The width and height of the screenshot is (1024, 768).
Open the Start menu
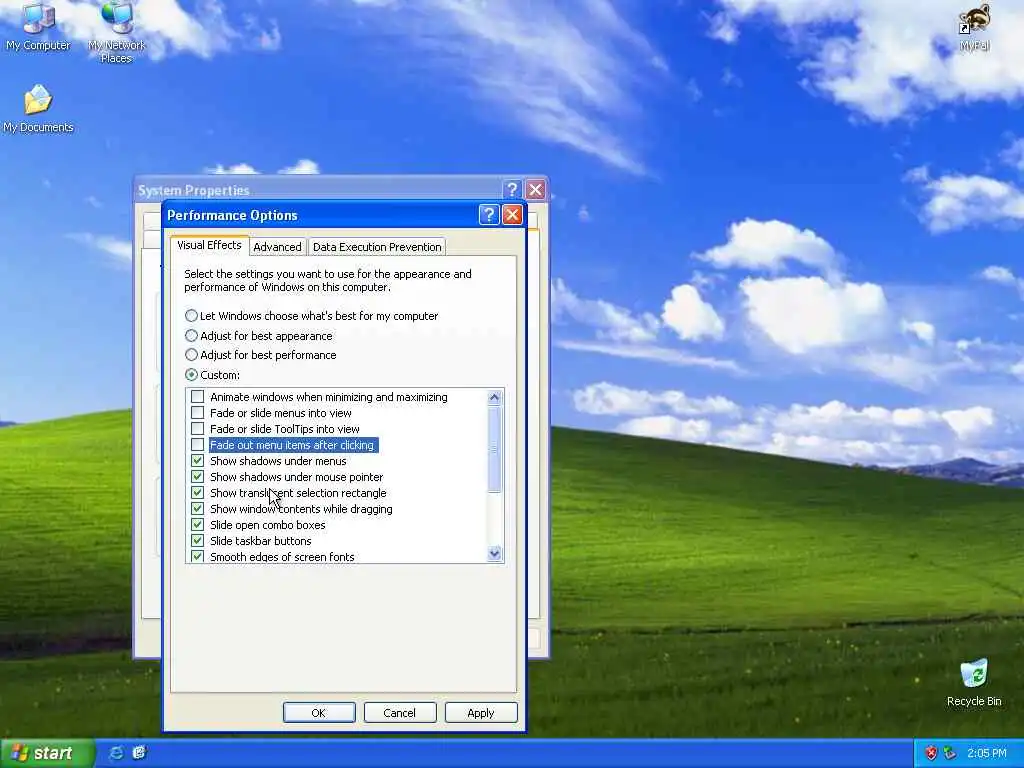coord(47,753)
